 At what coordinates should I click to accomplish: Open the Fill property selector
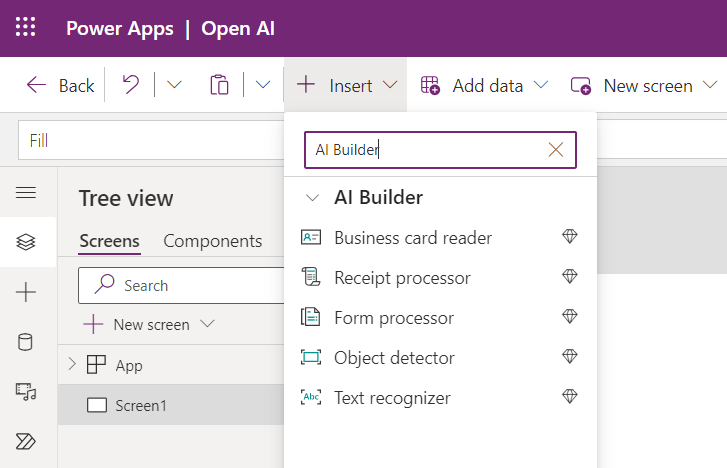pos(151,140)
